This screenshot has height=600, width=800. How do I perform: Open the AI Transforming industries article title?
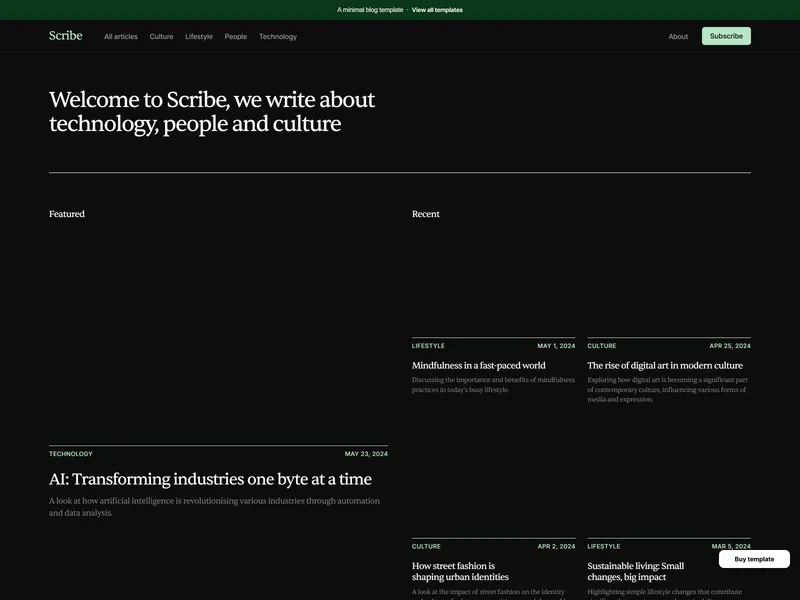tap(210, 479)
